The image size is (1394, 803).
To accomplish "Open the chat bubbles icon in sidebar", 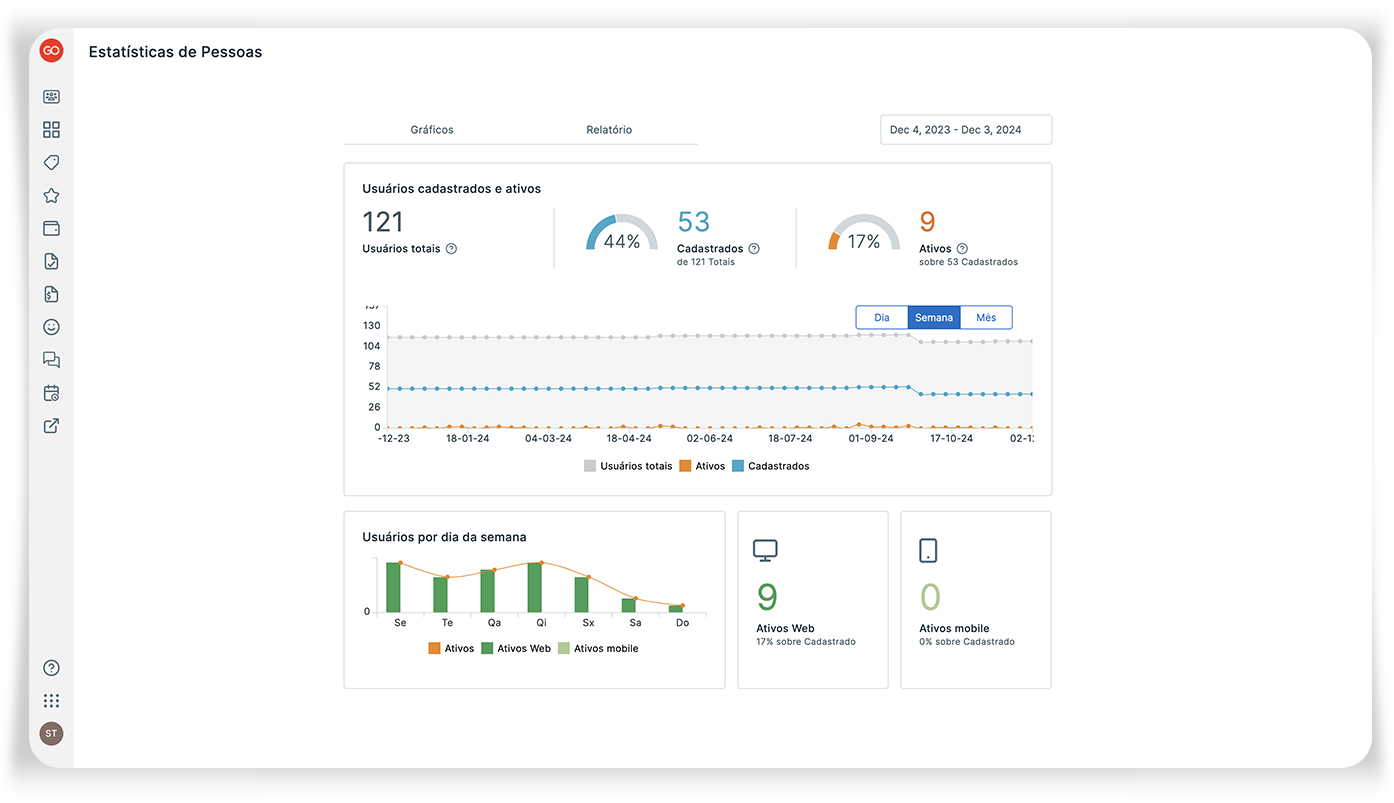I will (x=51, y=360).
